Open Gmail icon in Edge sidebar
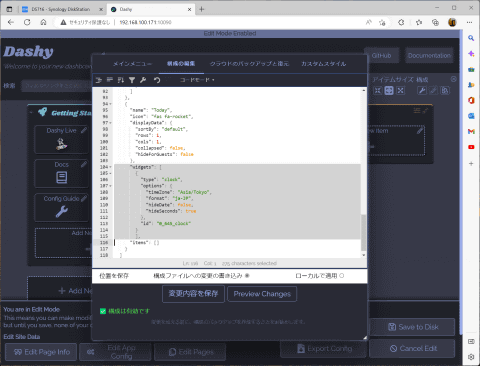Viewport: 480px width, 366px height. click(471, 131)
